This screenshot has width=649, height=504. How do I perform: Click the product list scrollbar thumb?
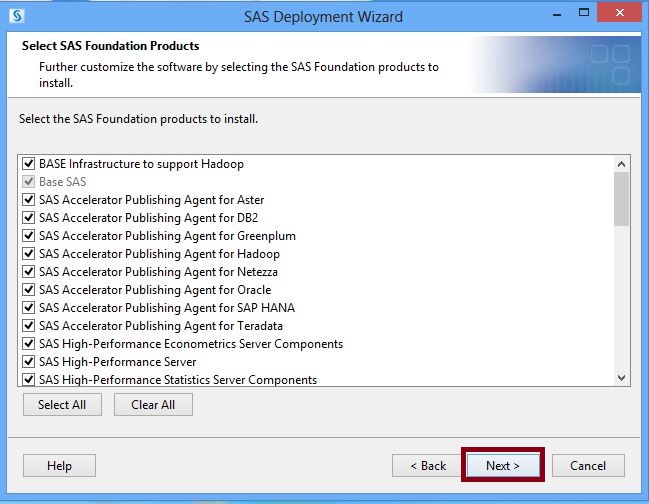pyautogui.click(x=621, y=199)
